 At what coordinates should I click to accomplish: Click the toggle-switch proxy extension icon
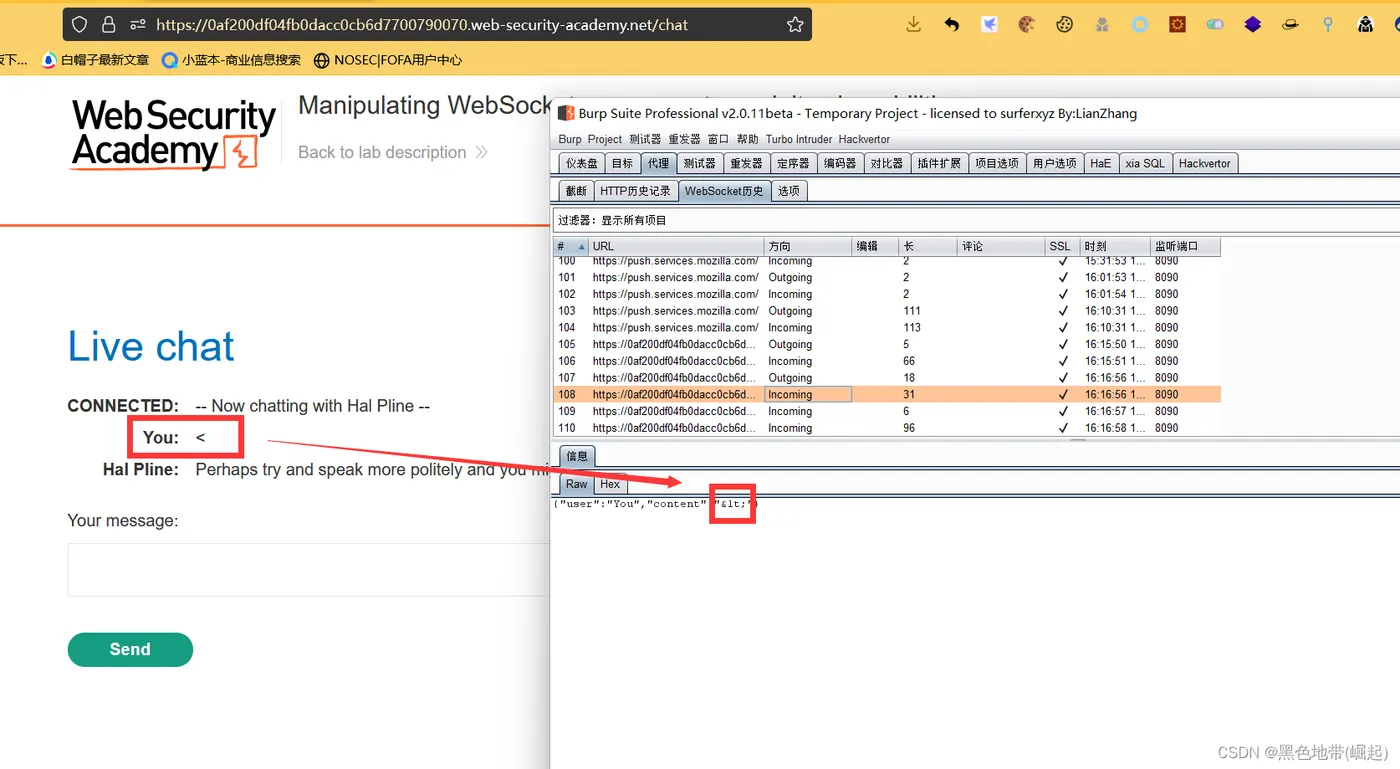pos(1215,25)
